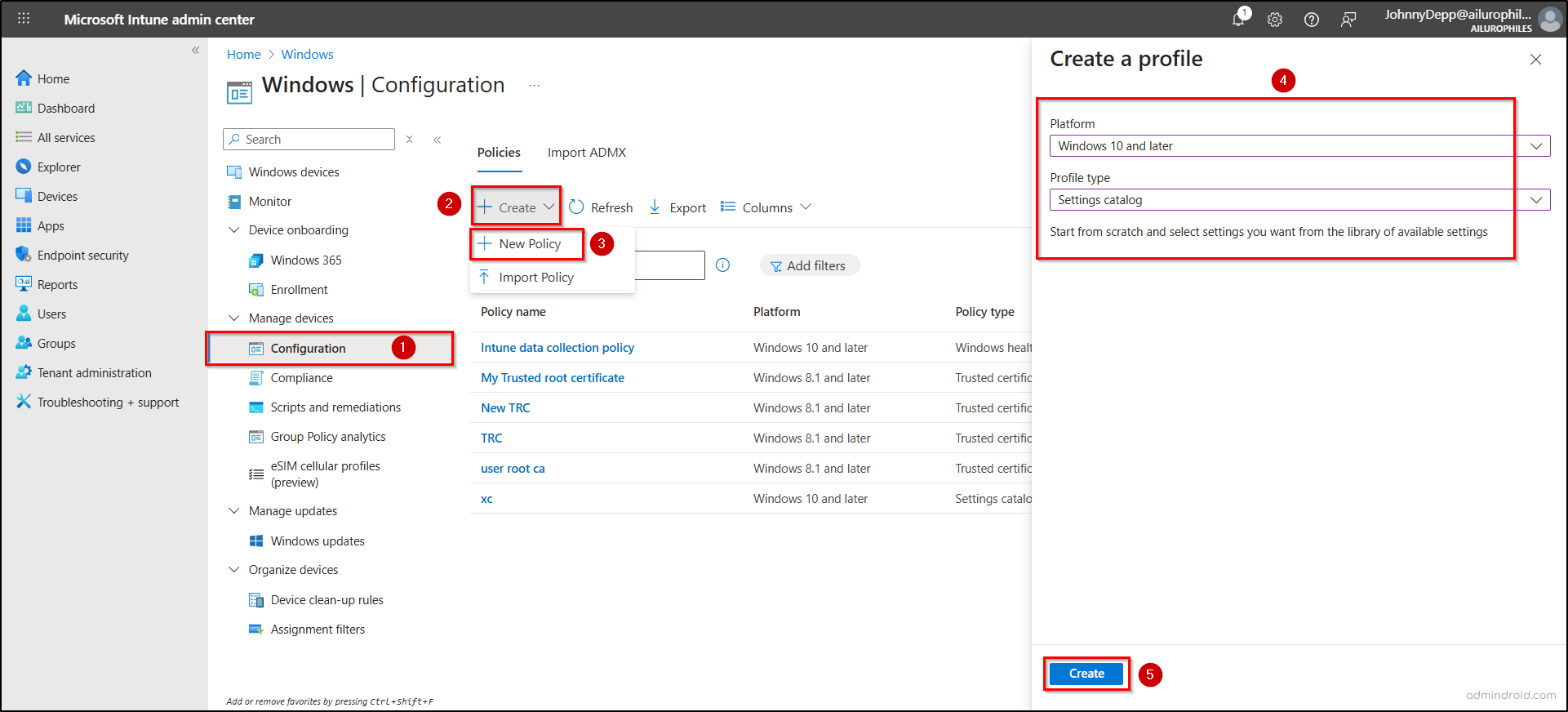Expand the Columns dropdown
This screenshot has width=1568, height=712.
766,207
